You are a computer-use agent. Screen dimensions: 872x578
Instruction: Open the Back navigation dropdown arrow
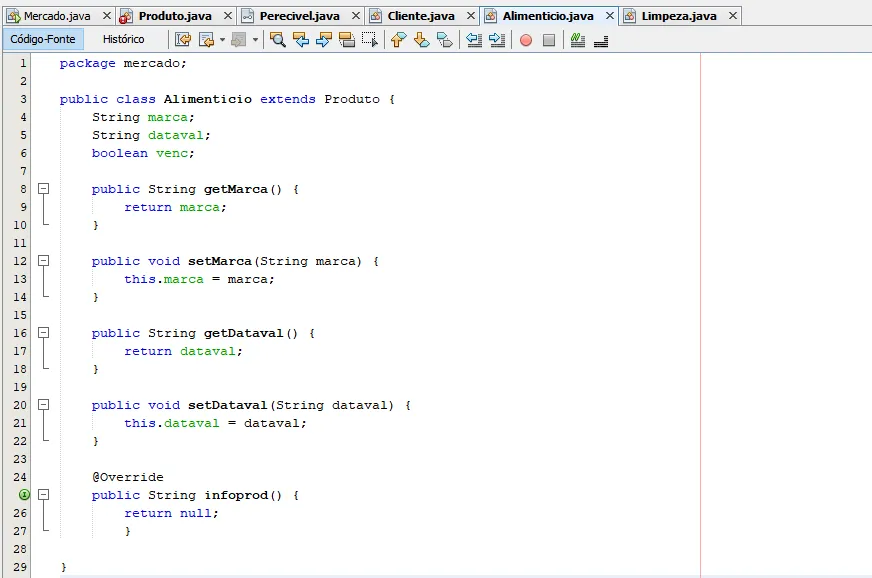[x=222, y=40]
